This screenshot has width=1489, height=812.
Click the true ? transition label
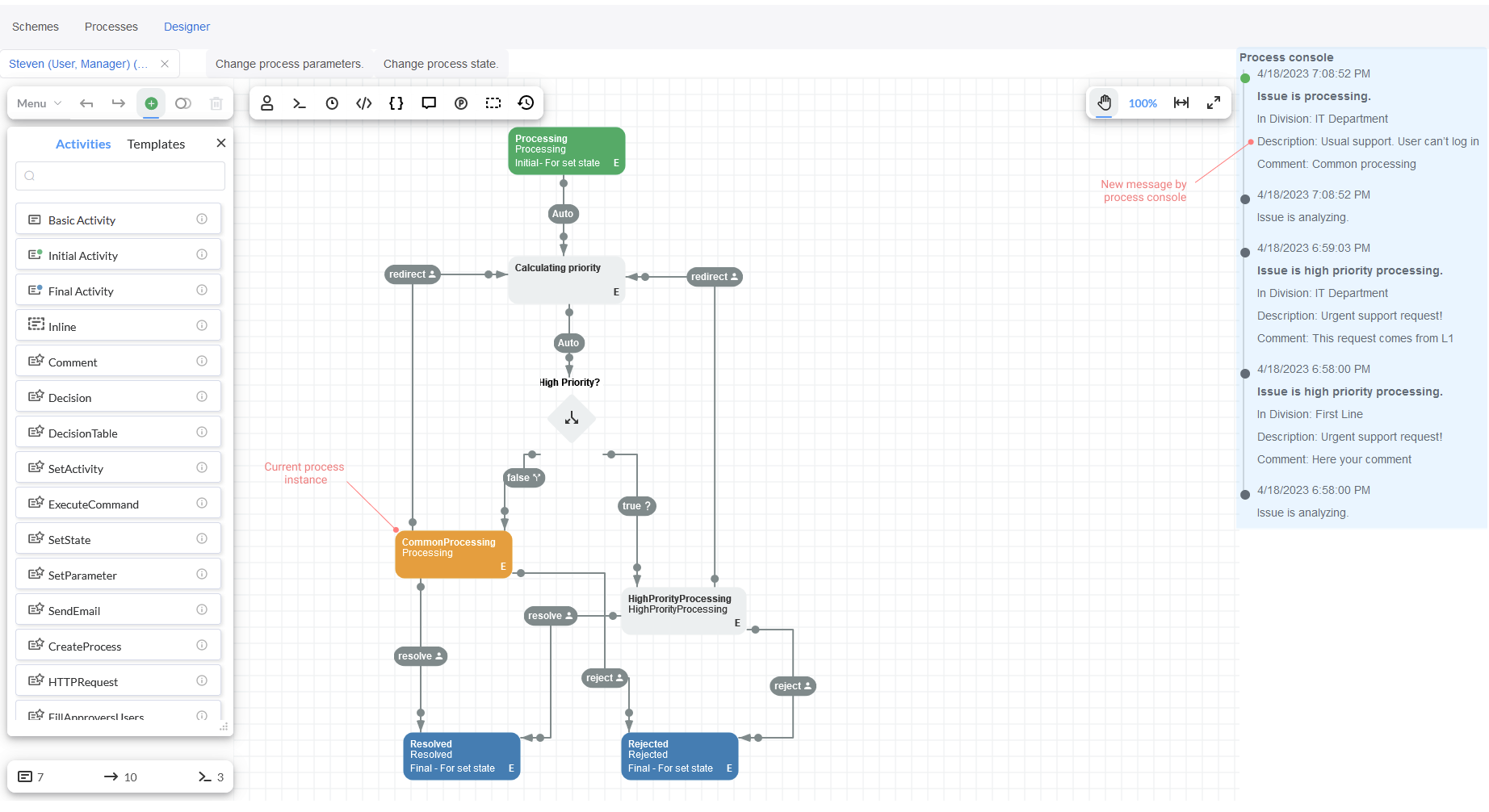(637, 506)
